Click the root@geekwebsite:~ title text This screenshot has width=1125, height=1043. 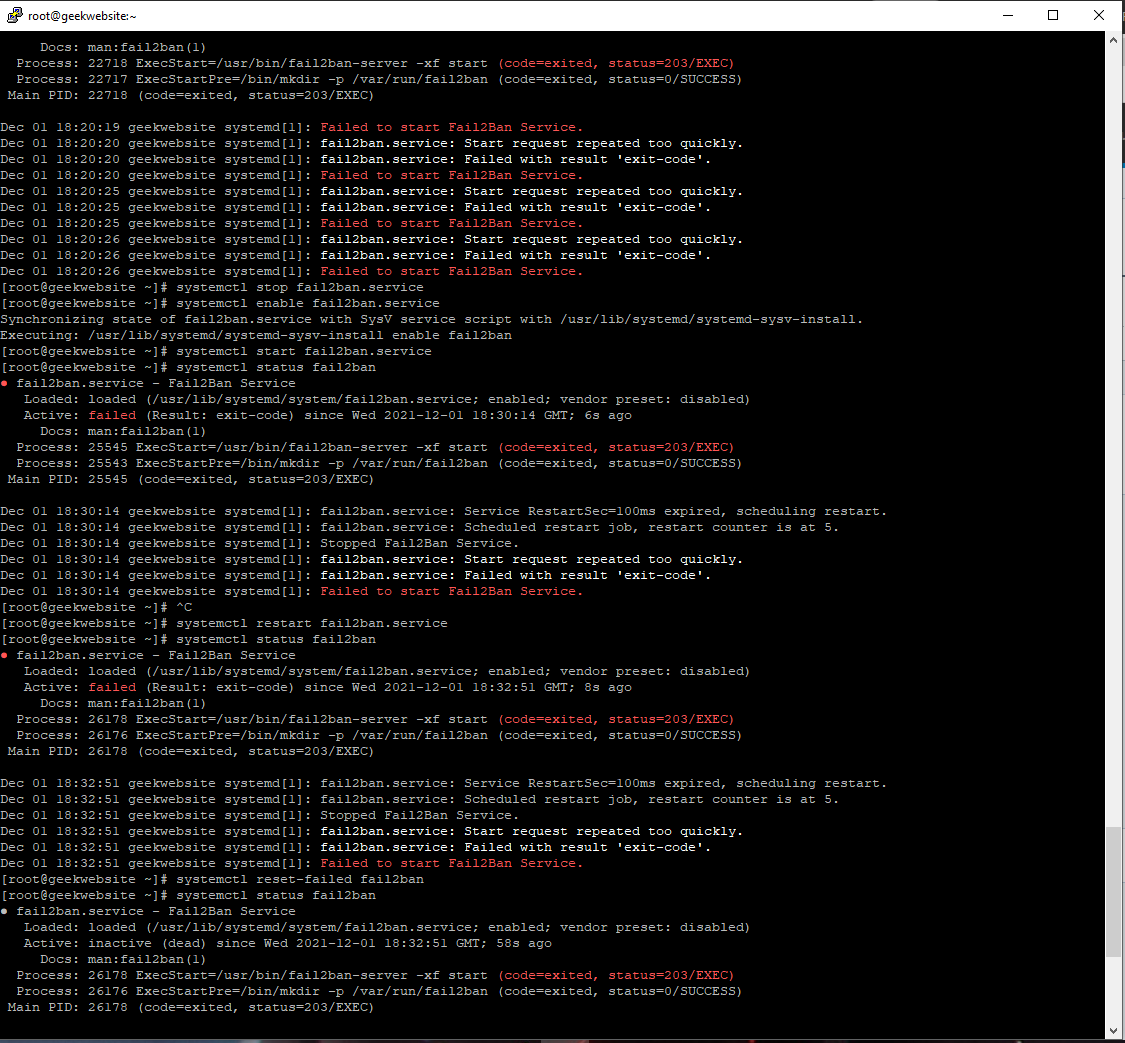[x=82, y=16]
